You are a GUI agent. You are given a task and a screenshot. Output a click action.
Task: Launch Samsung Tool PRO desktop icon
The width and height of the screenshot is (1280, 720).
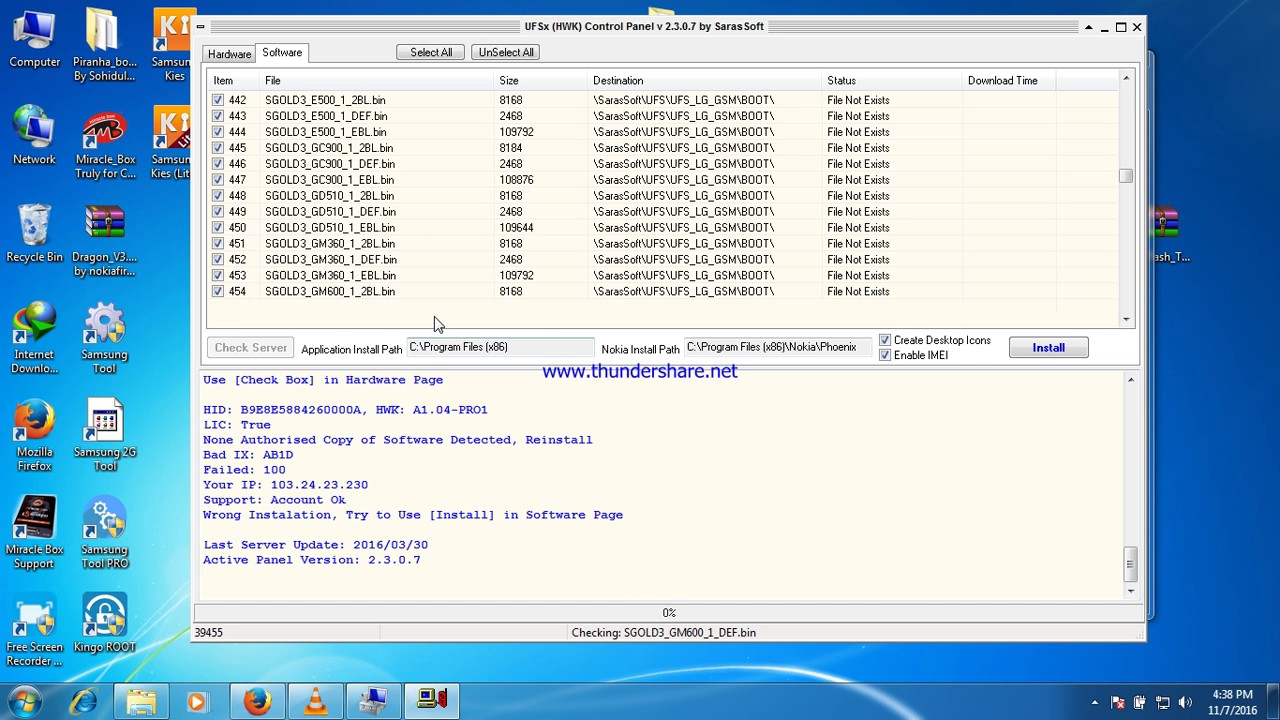point(104,534)
